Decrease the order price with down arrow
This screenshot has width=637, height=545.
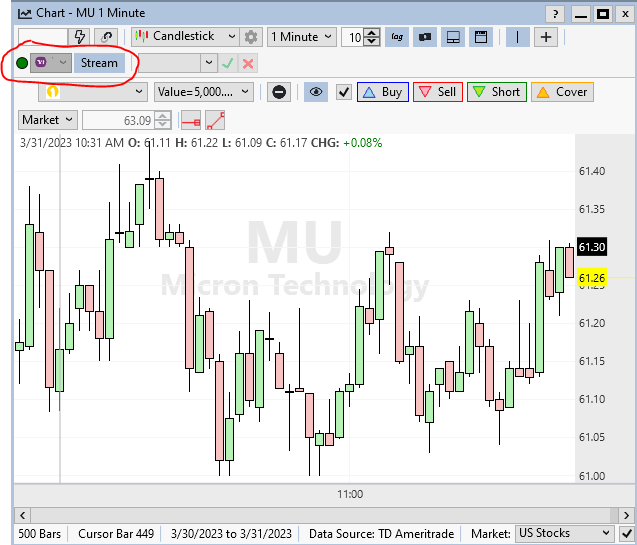click(162, 125)
